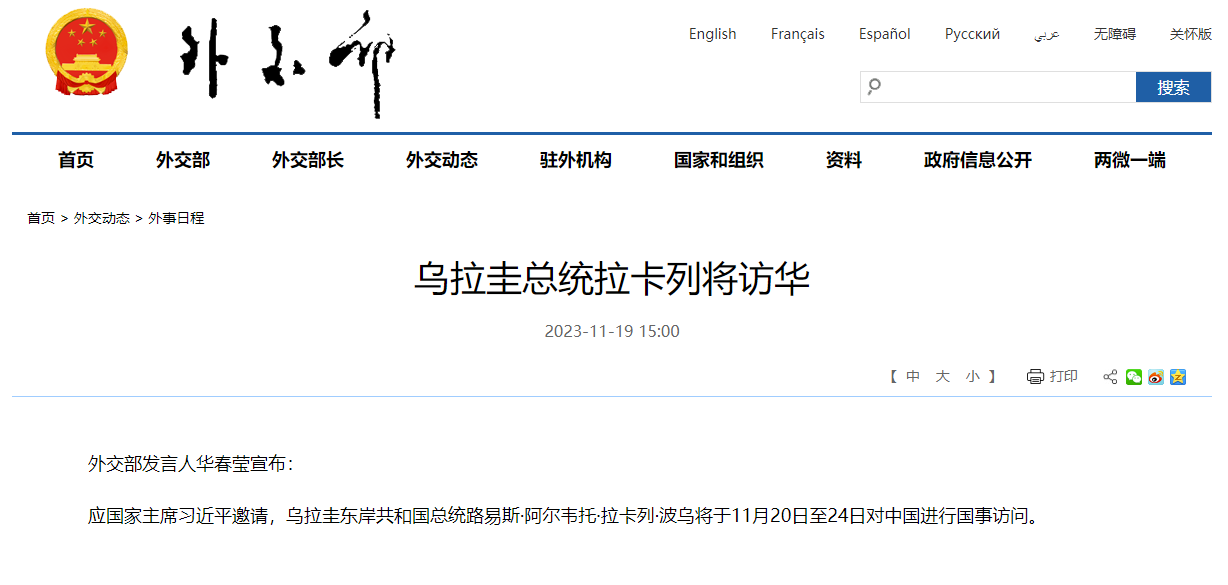Open 无障碍 accessibility mode
The width and height of the screenshot is (1228, 585).
(x=1115, y=34)
